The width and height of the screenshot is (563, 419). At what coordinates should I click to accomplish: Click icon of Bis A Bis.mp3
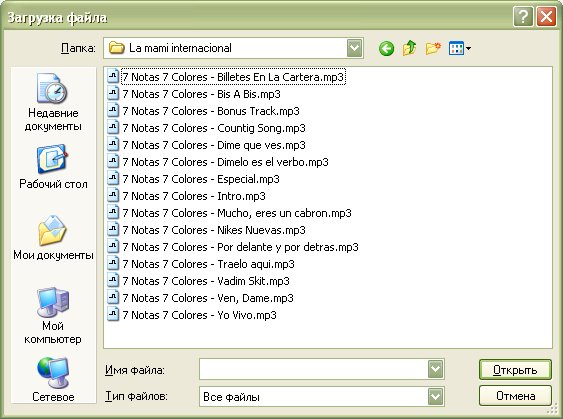(x=113, y=93)
